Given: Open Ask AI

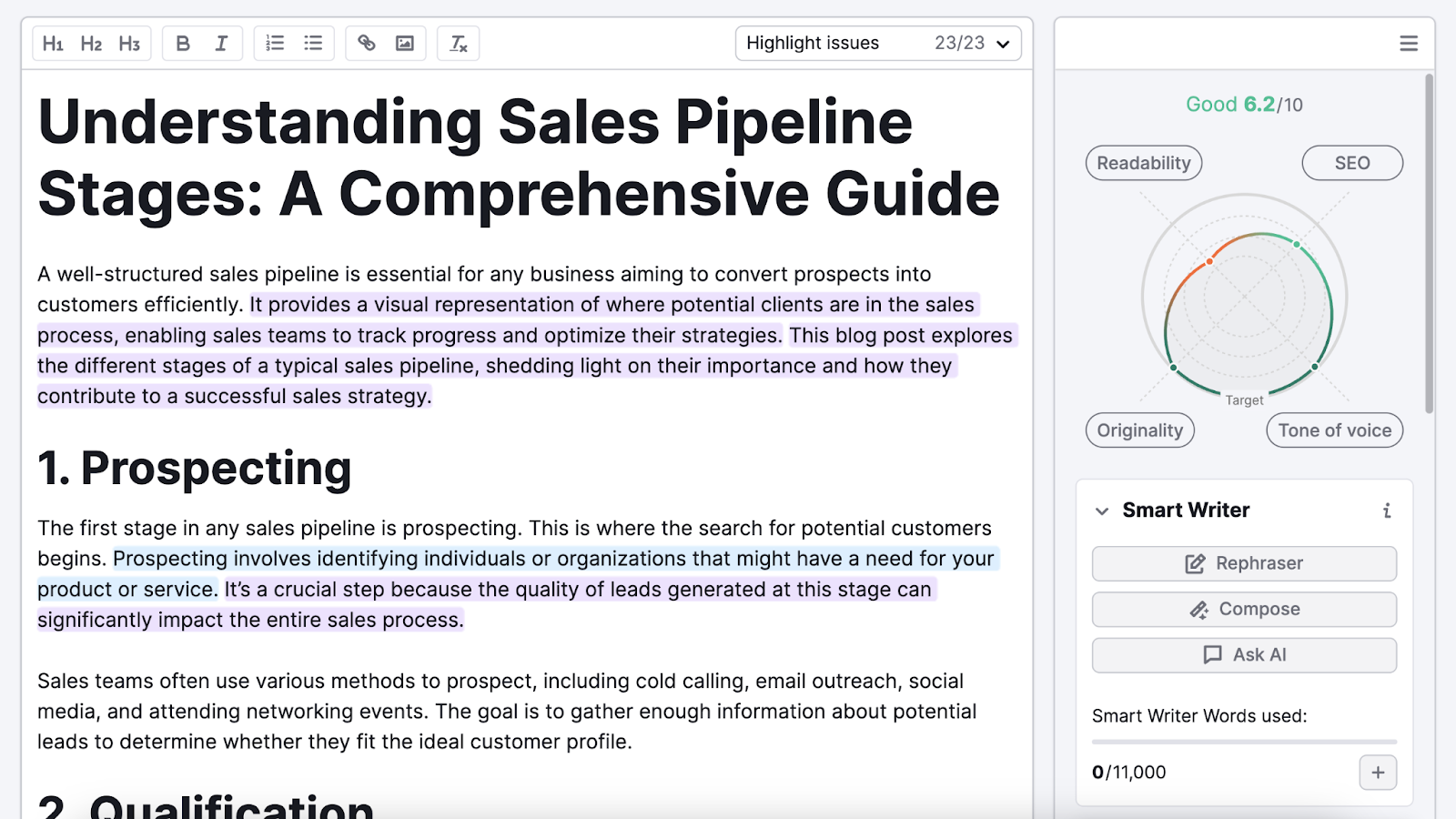Looking at the screenshot, I should 1243,654.
